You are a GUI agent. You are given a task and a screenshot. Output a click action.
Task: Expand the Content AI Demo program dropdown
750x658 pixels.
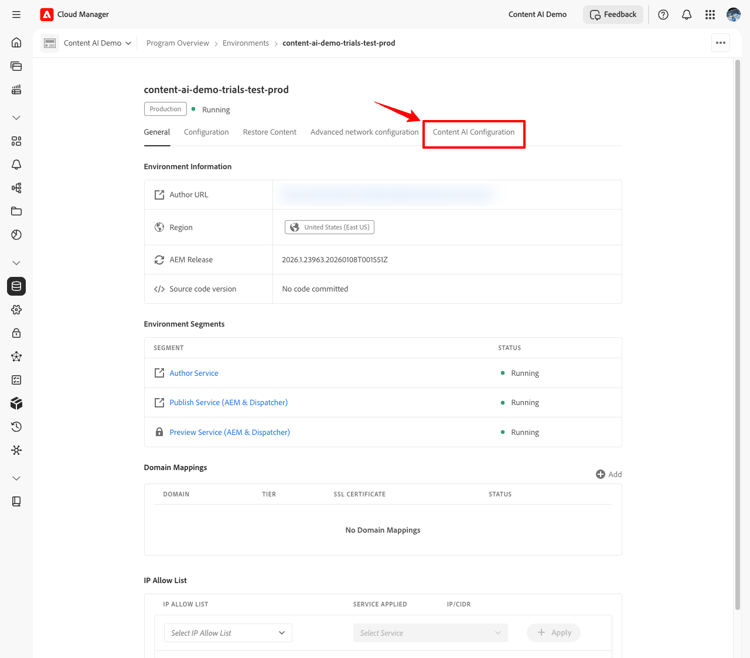pos(98,43)
